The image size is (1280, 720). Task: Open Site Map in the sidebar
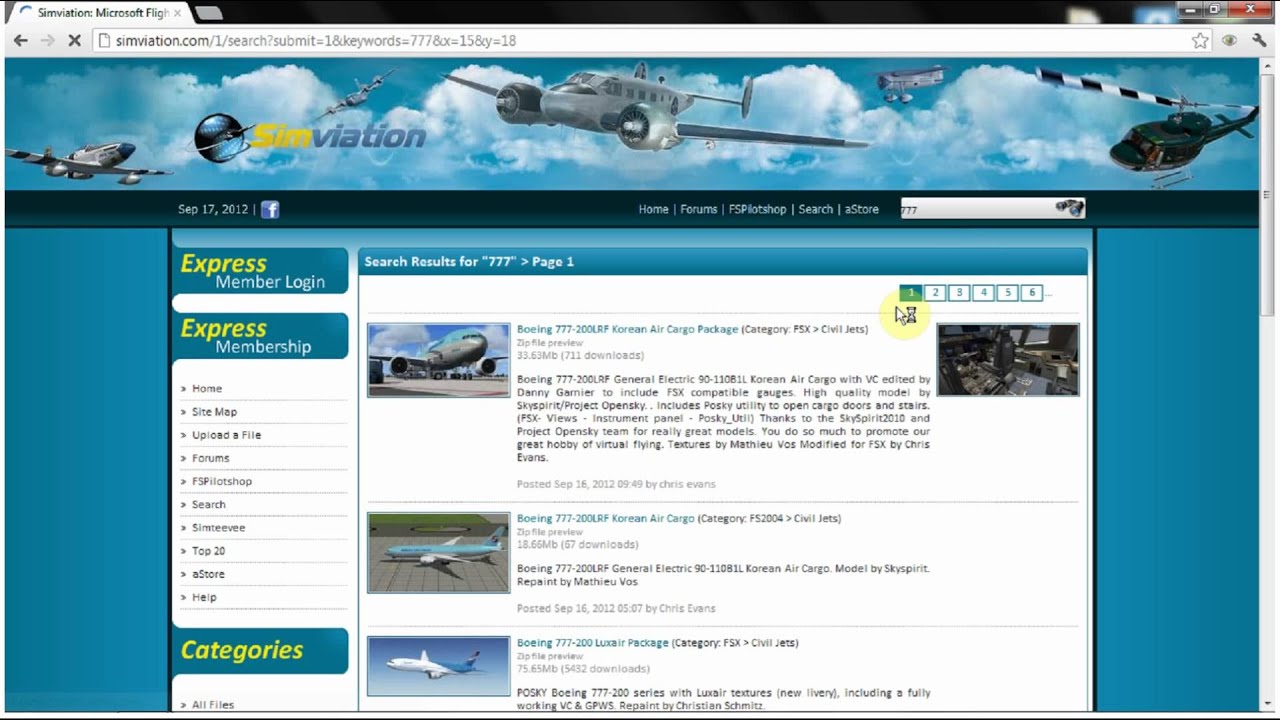tap(214, 411)
